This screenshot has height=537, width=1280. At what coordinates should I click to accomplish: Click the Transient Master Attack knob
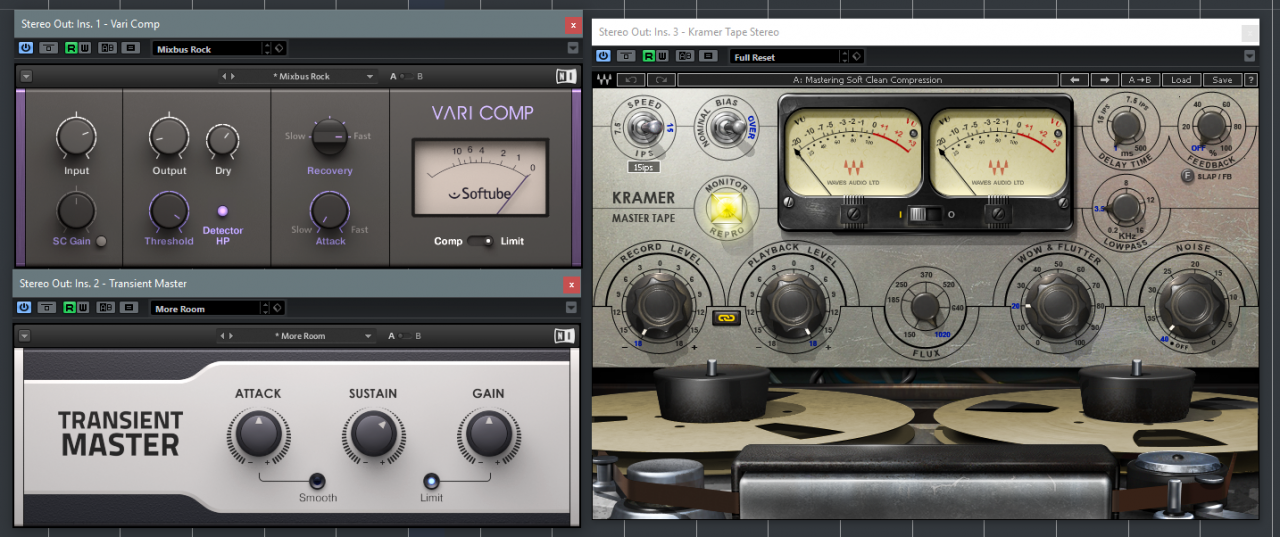[258, 436]
